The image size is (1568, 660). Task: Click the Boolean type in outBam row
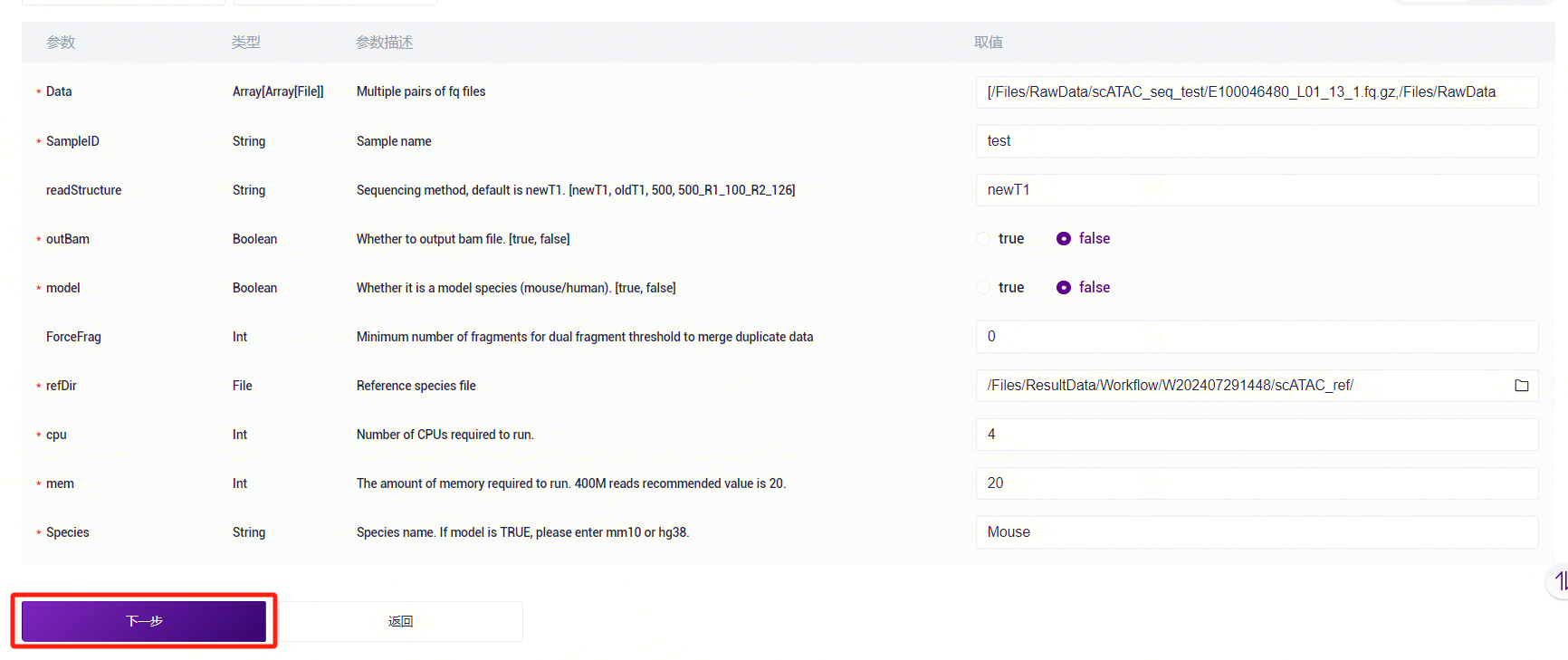click(254, 239)
